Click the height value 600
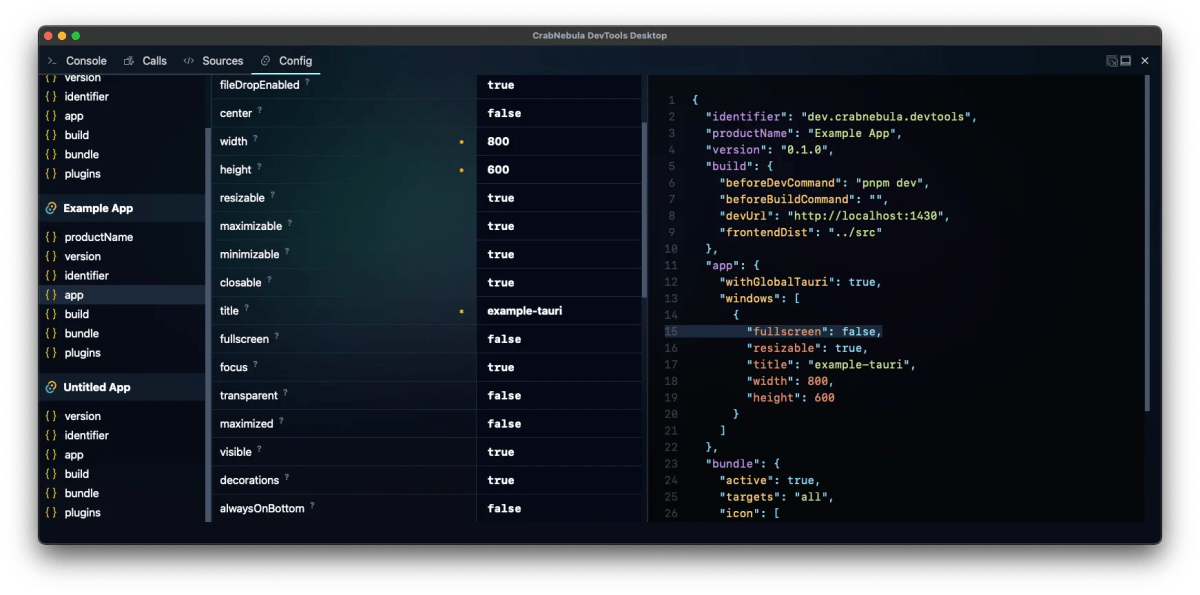Screen dimensions: 1200x595 tap(498, 170)
